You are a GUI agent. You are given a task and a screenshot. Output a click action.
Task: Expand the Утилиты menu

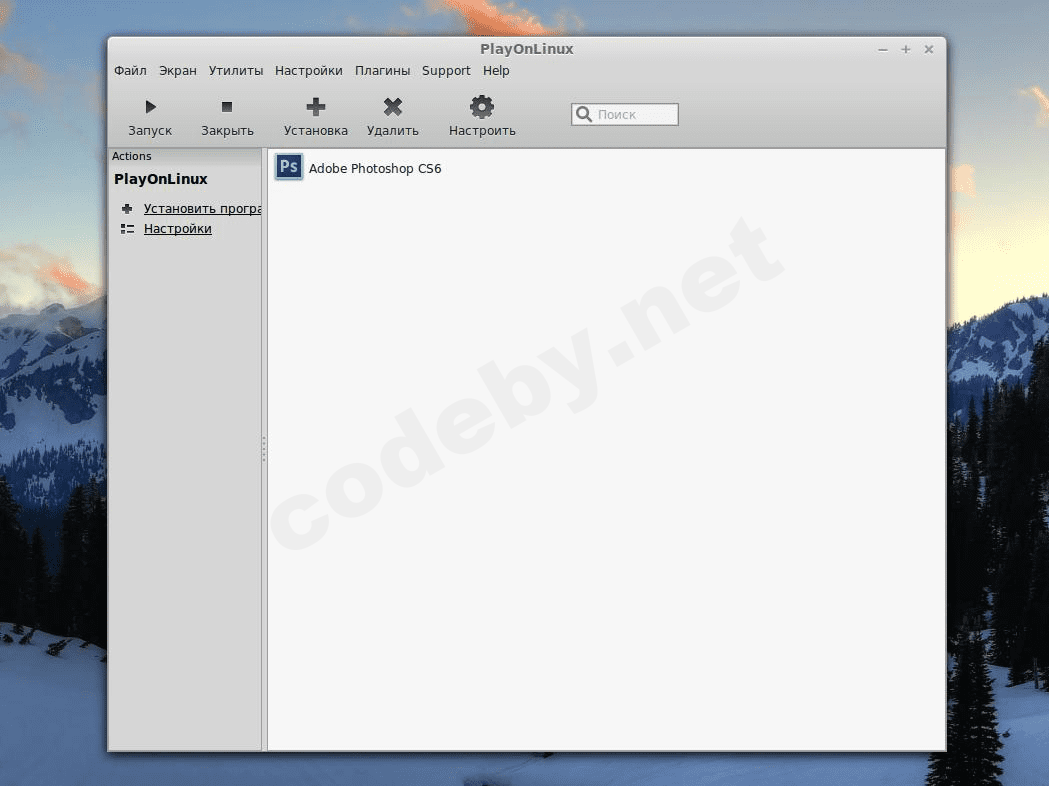coord(236,71)
